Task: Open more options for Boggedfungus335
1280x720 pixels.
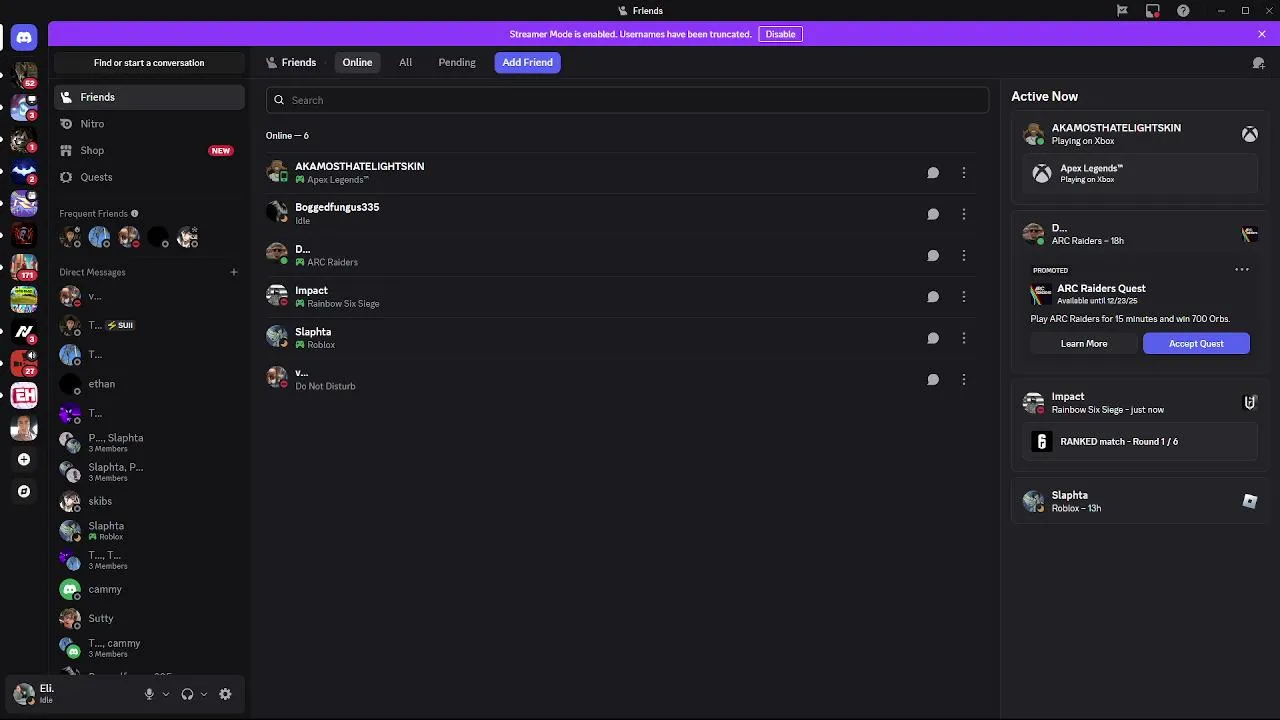Action: click(964, 214)
